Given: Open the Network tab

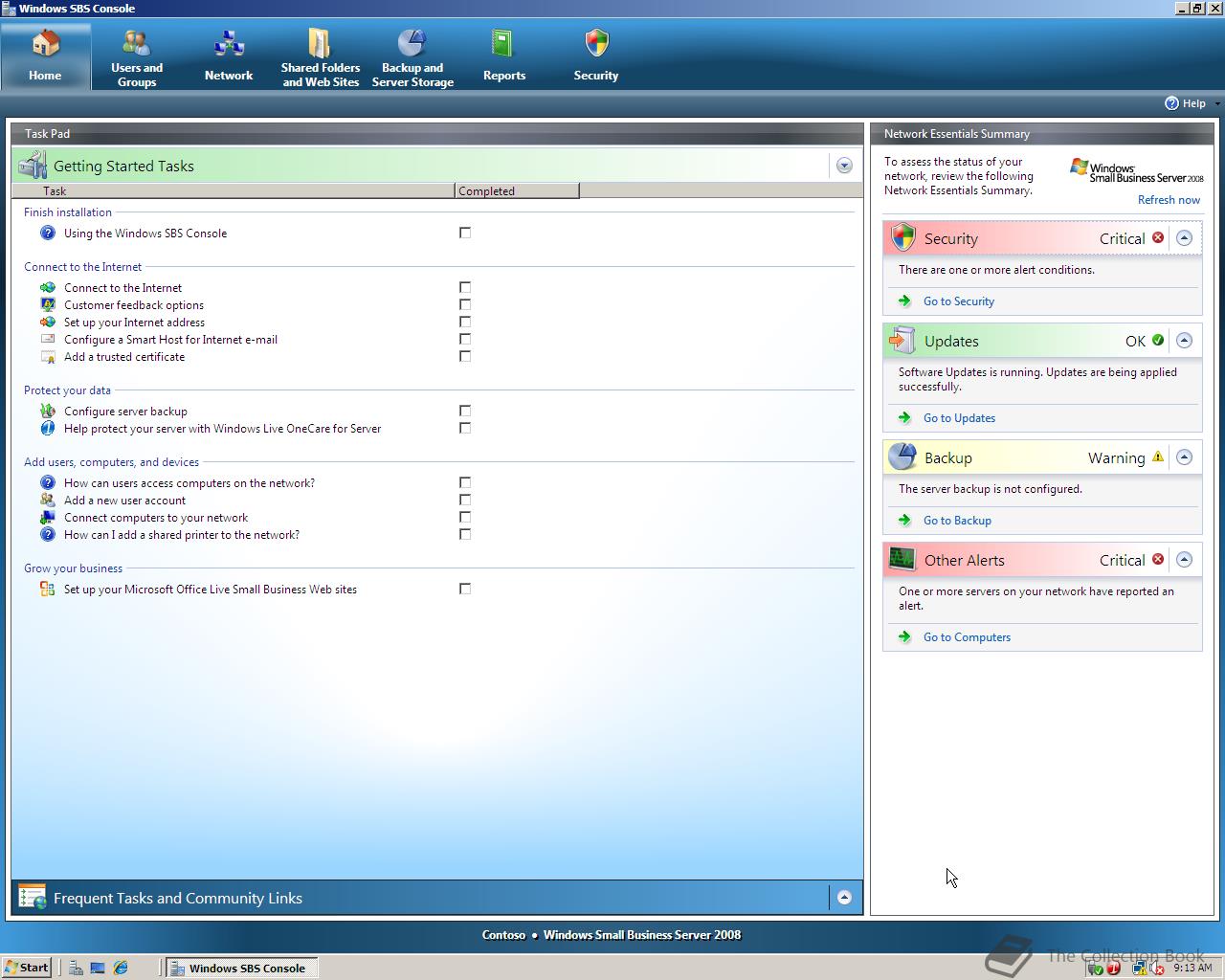Looking at the screenshot, I should point(229,56).
